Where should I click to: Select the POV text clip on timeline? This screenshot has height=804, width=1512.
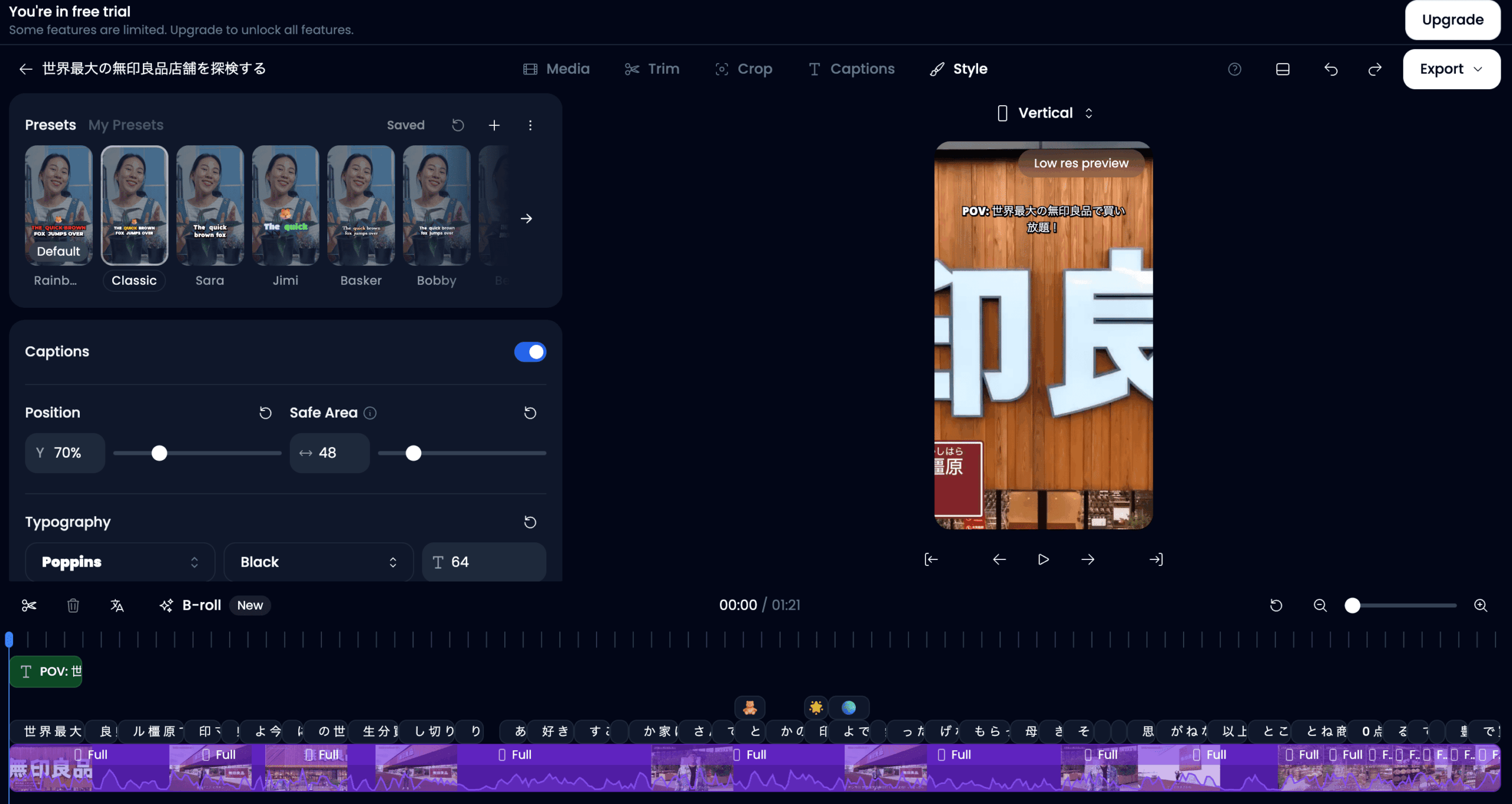pyautogui.click(x=46, y=672)
